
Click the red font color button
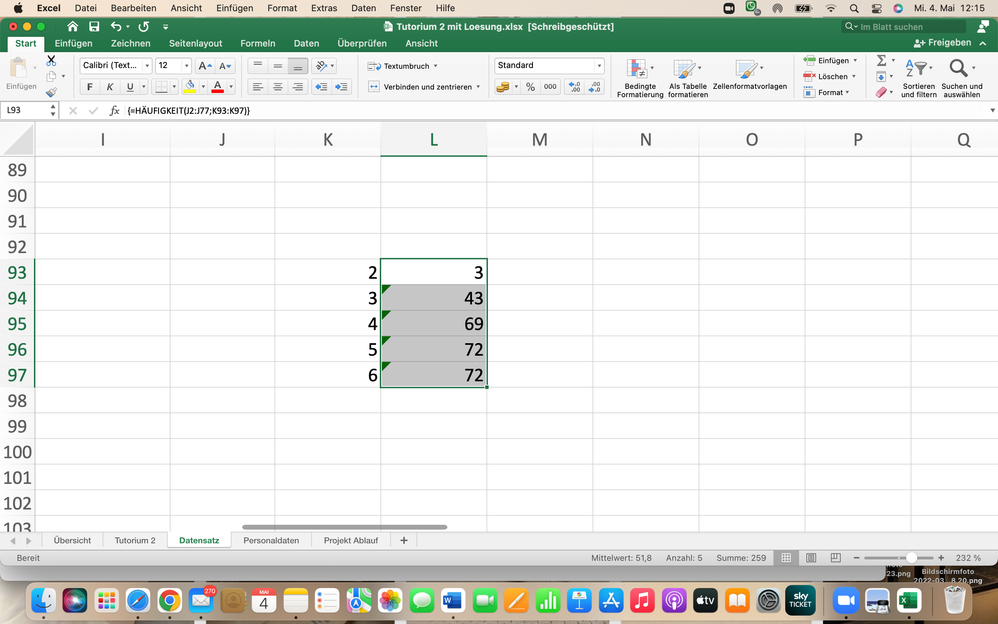pyautogui.click(x=217, y=87)
